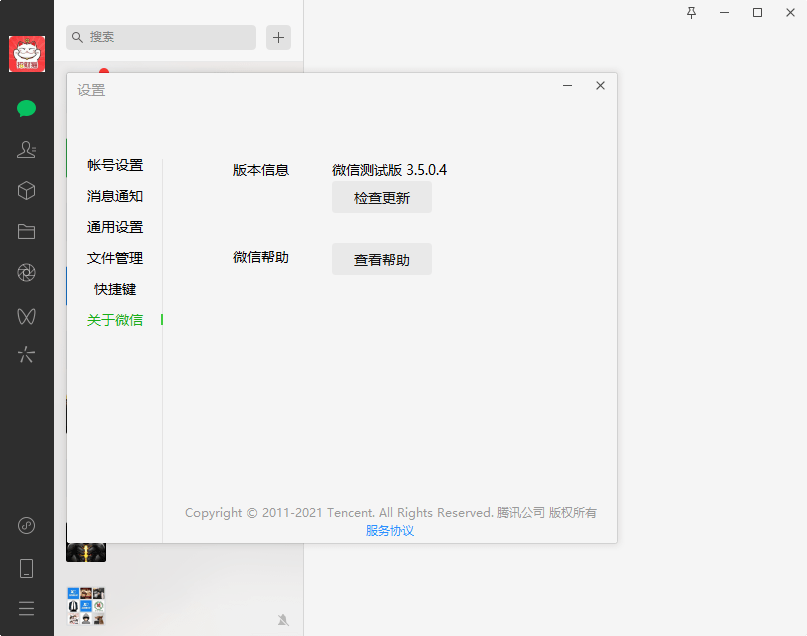Open the Chats view in the sidebar

point(27,109)
